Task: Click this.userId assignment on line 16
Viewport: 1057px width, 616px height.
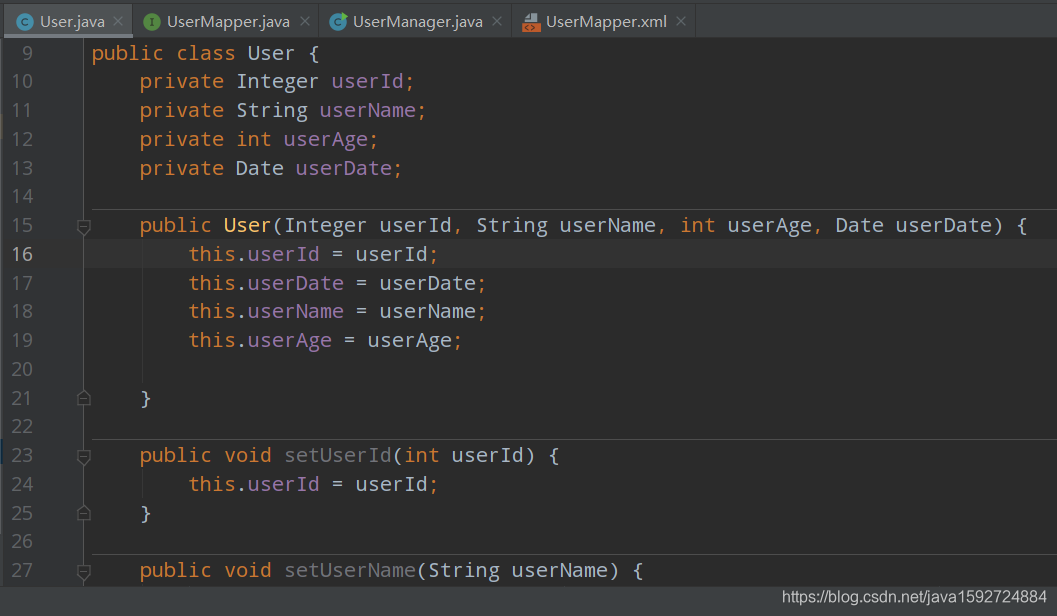Action: point(313,254)
